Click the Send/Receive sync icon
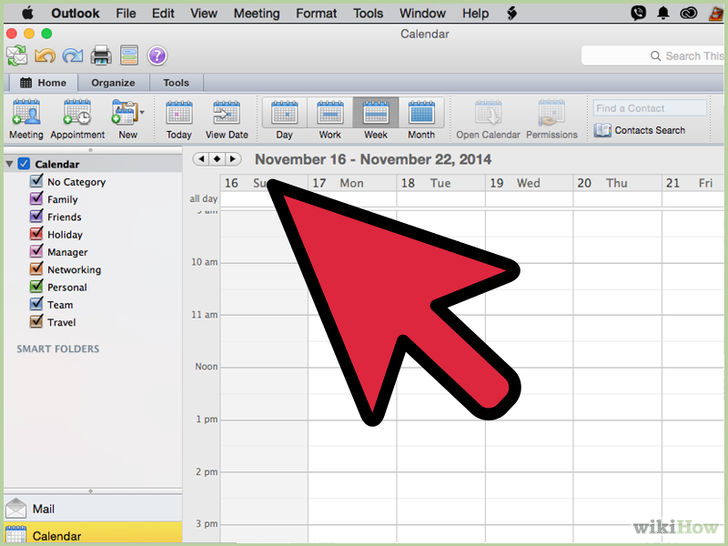The width and height of the screenshot is (728, 546). click(17, 56)
